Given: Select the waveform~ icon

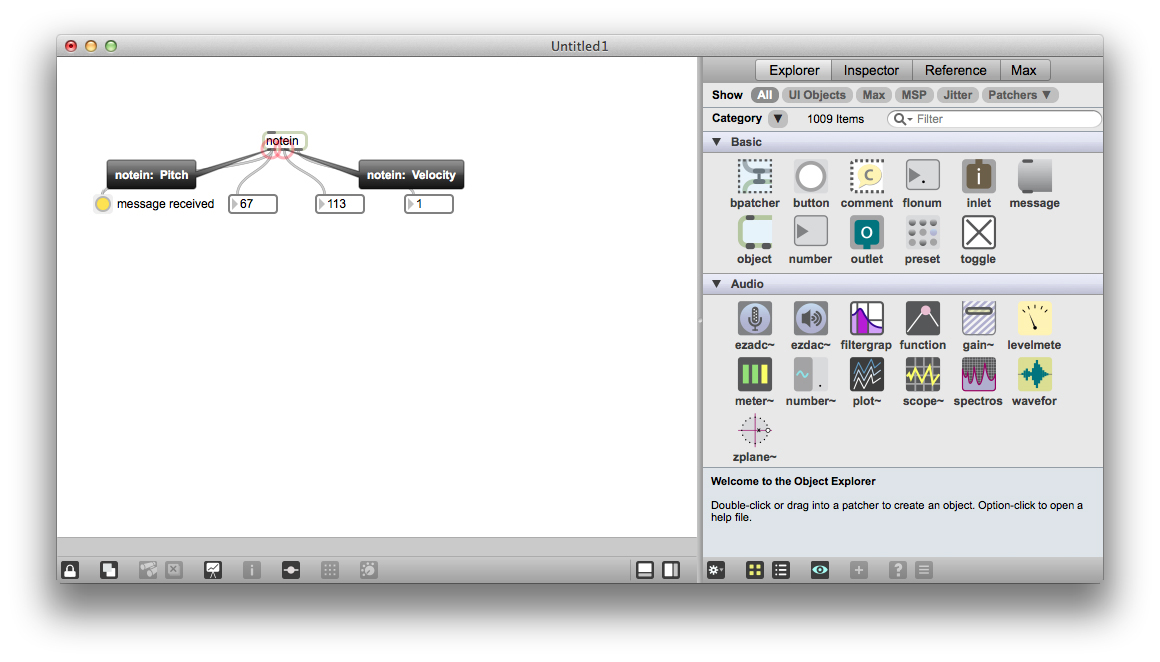Looking at the screenshot, I should pyautogui.click(x=1034, y=374).
